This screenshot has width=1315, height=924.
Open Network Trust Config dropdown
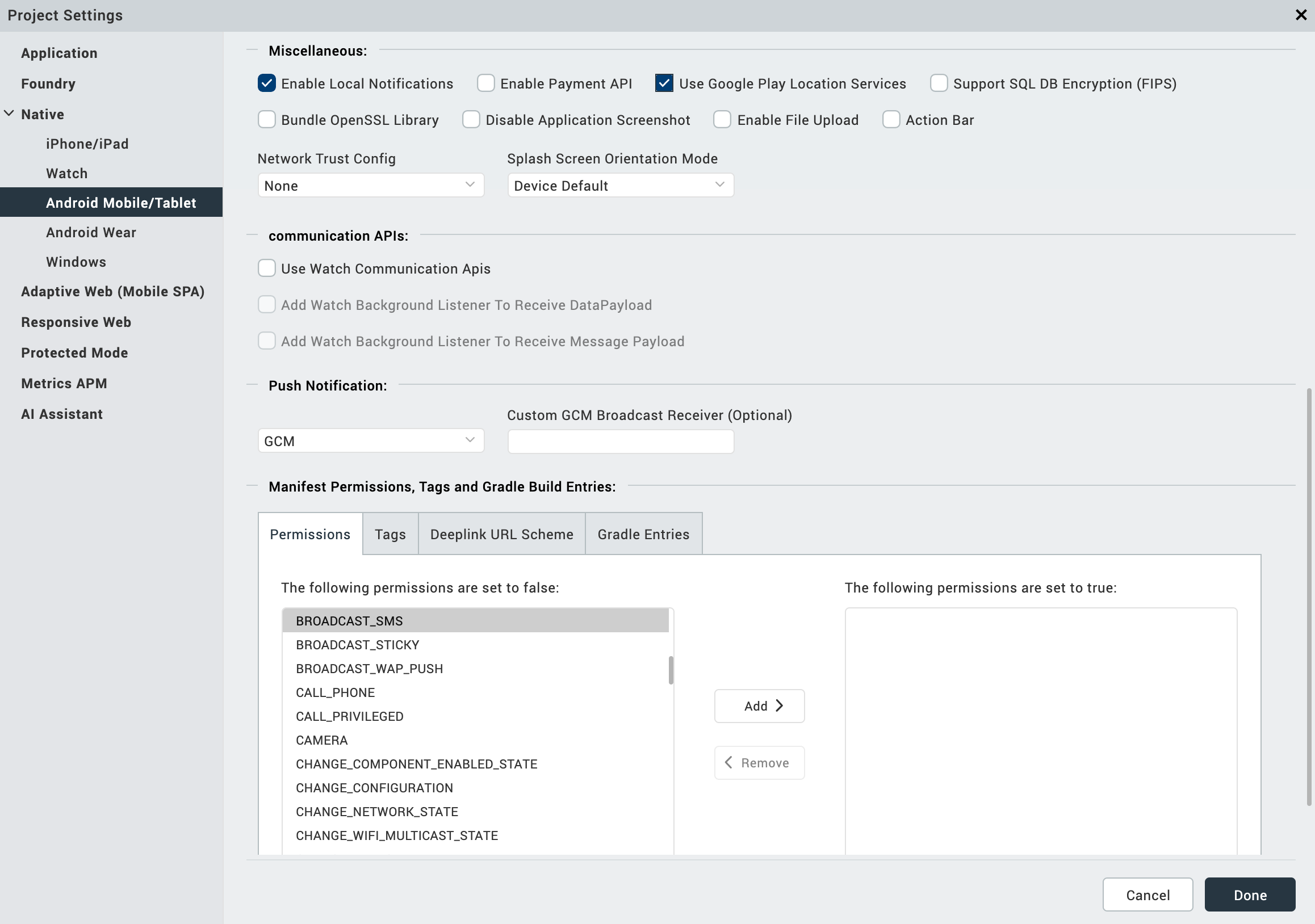click(371, 186)
